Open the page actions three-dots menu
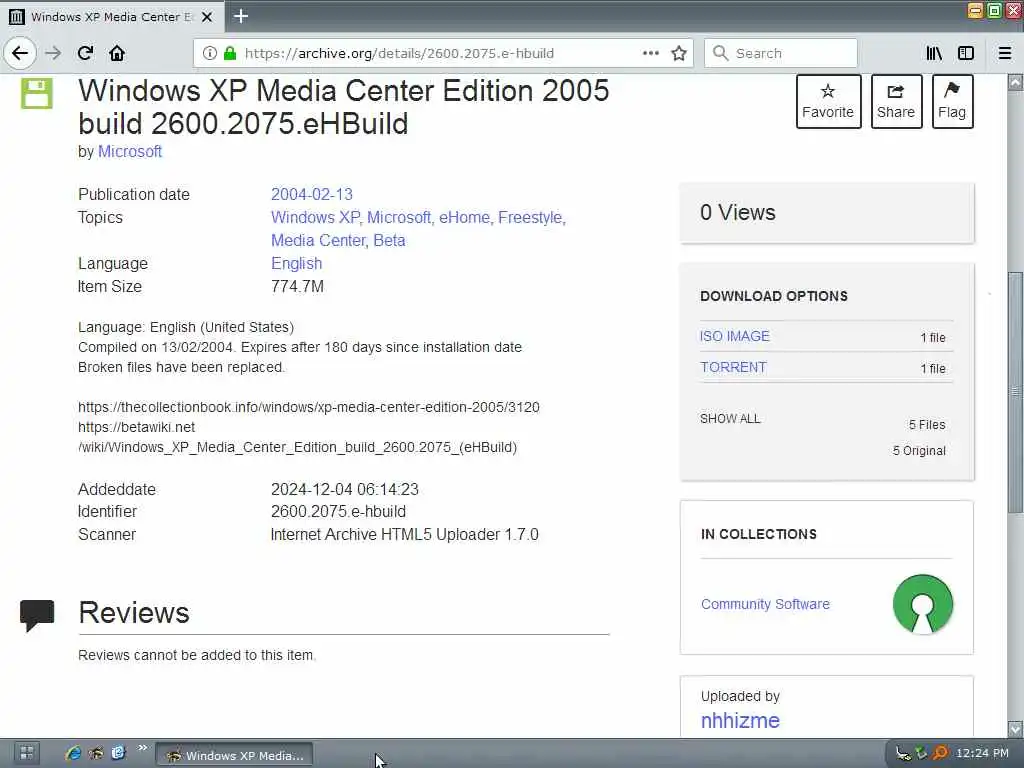Image resolution: width=1024 pixels, height=768 pixels. [650, 53]
